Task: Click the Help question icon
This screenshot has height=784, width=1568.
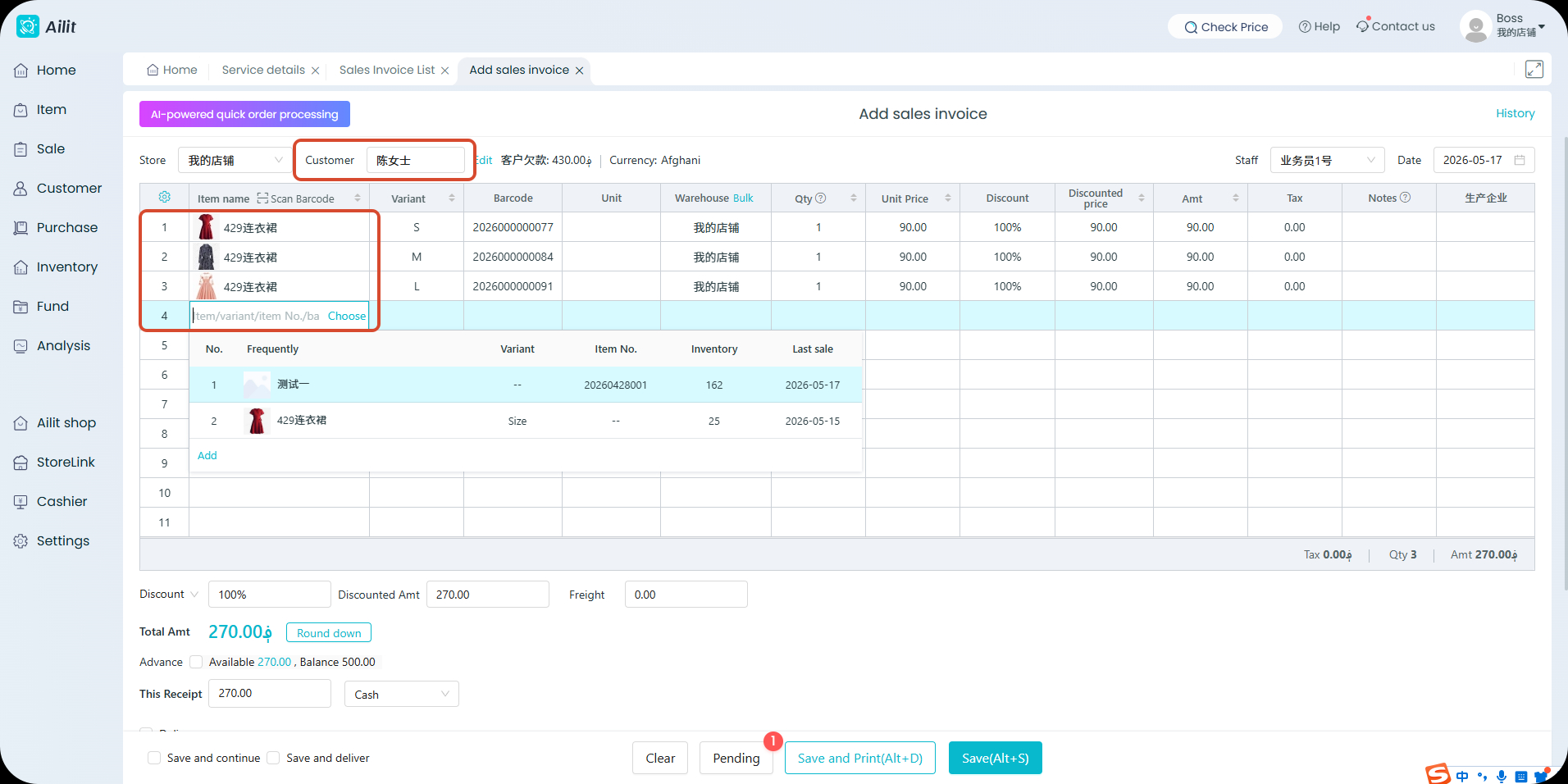Action: (1304, 26)
